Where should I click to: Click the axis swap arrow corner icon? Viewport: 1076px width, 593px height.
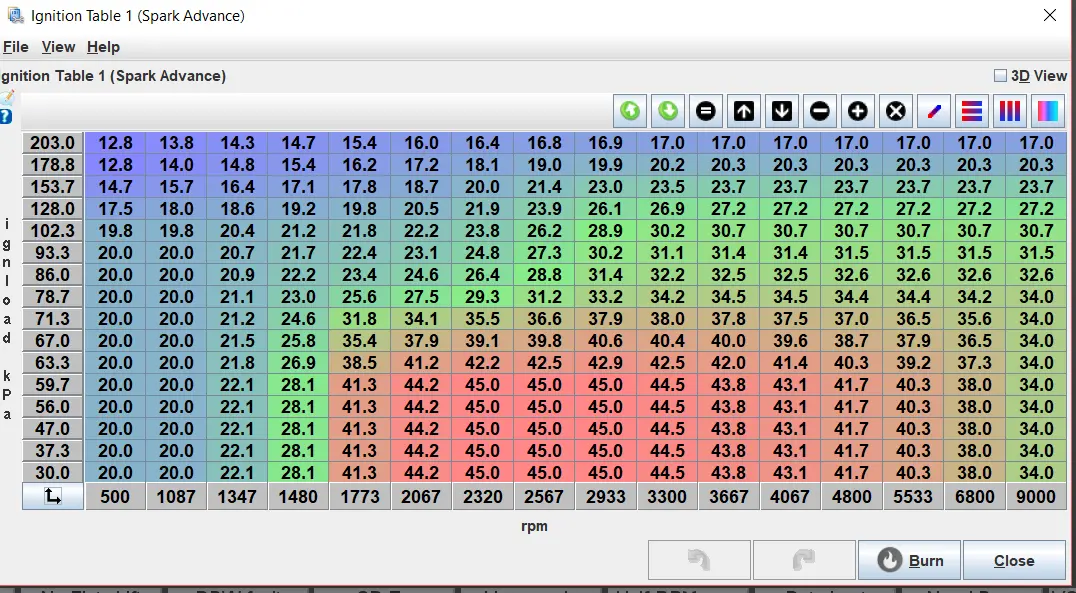[53, 496]
